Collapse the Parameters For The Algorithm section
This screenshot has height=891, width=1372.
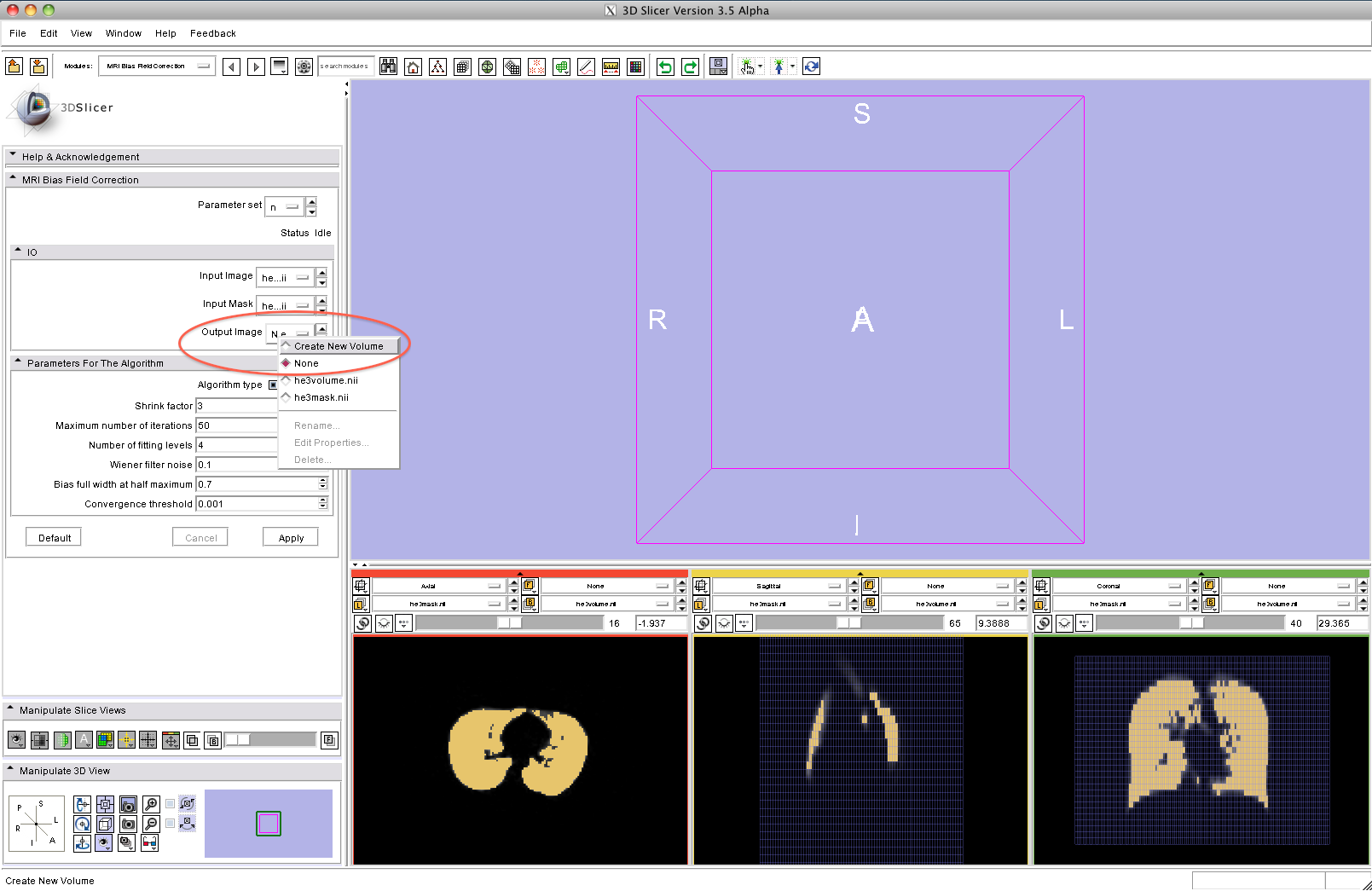click(x=18, y=362)
